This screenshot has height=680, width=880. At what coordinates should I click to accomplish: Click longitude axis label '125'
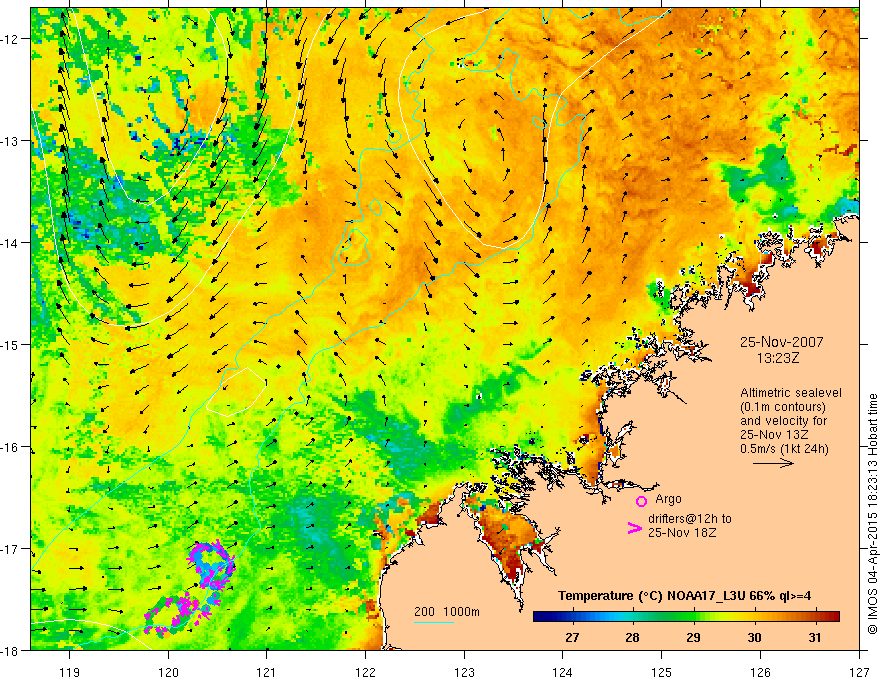click(x=662, y=672)
